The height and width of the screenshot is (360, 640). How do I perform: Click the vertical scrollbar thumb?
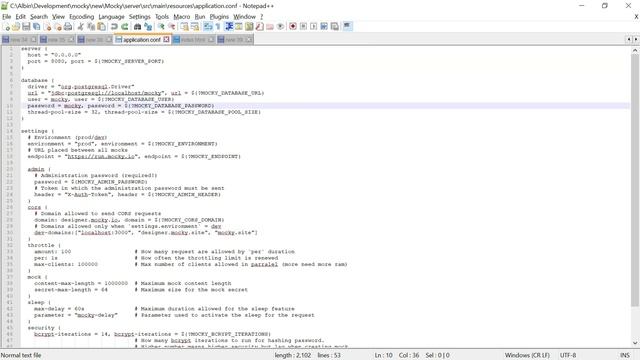click(x=635, y=180)
